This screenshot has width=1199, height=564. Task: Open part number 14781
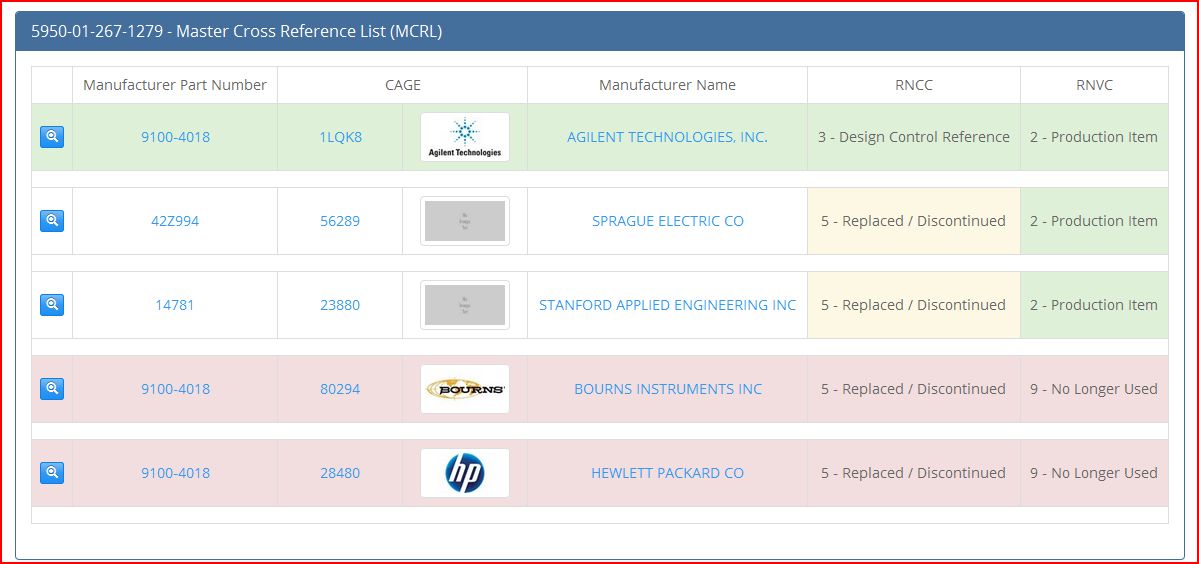175,306
